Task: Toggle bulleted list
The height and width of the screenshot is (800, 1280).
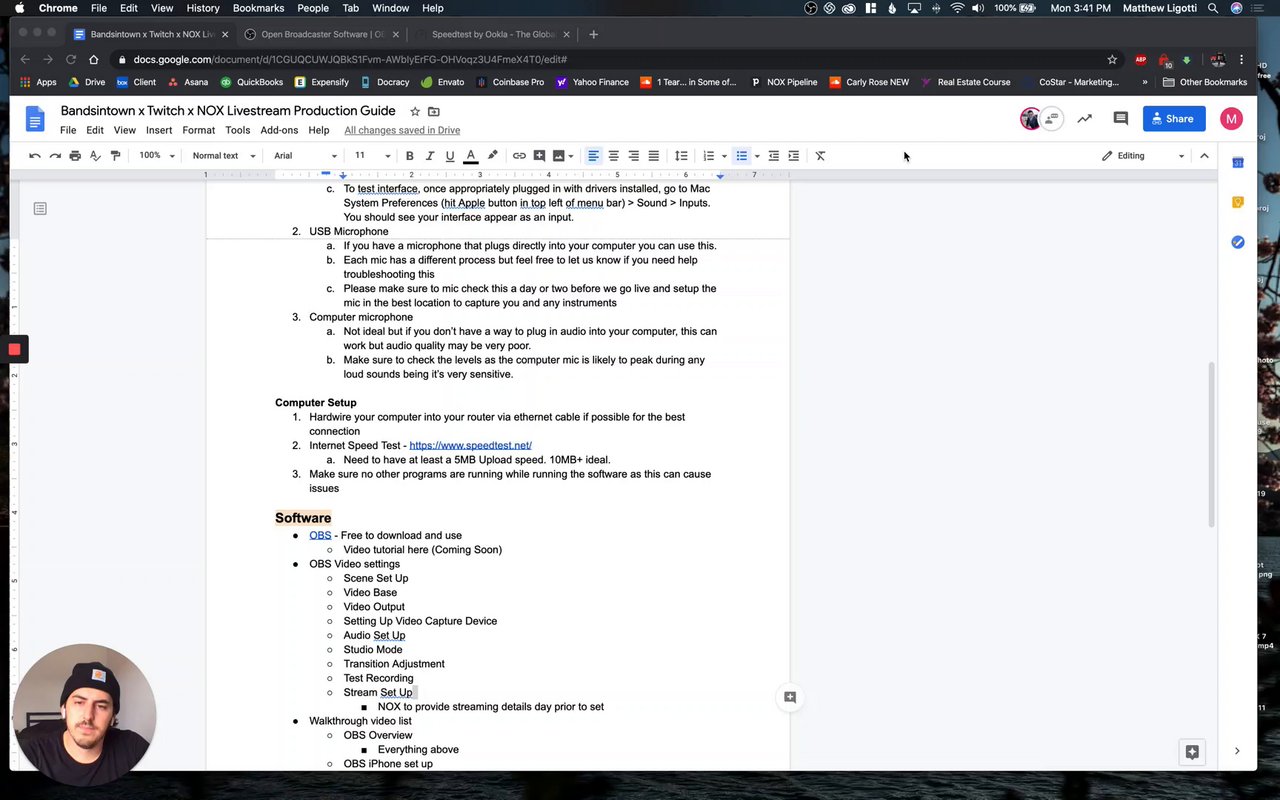Action: click(741, 156)
